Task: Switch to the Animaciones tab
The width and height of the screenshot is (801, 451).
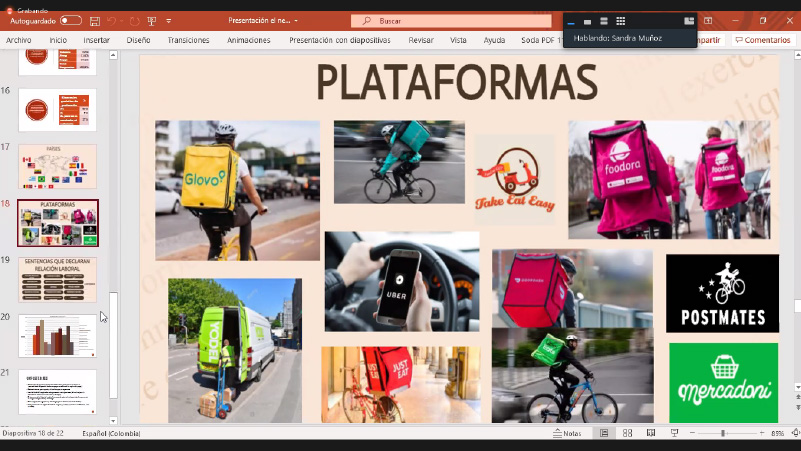Action: (x=249, y=40)
